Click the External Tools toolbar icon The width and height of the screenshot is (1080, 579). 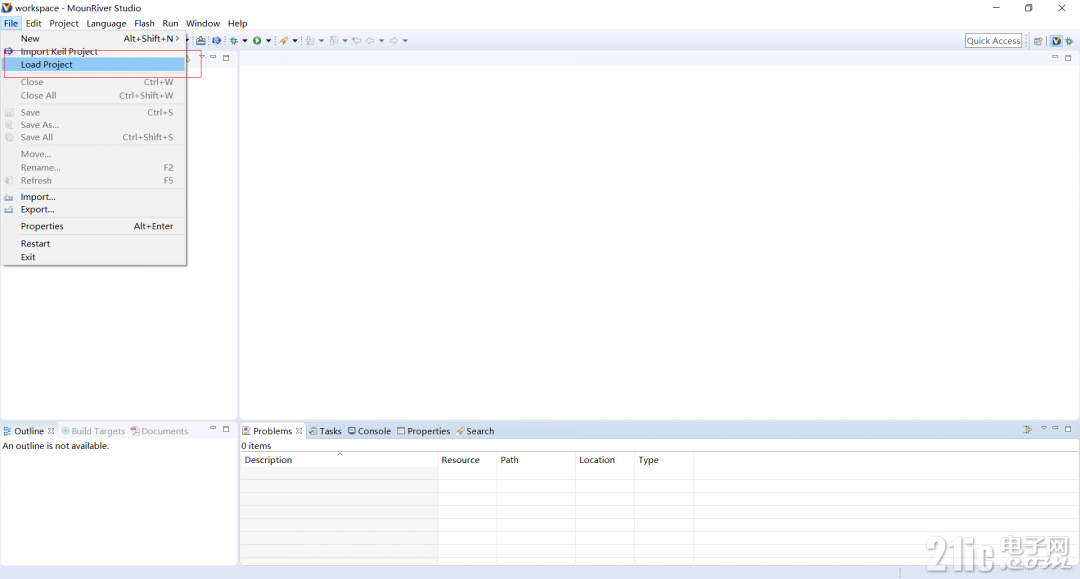click(284, 41)
